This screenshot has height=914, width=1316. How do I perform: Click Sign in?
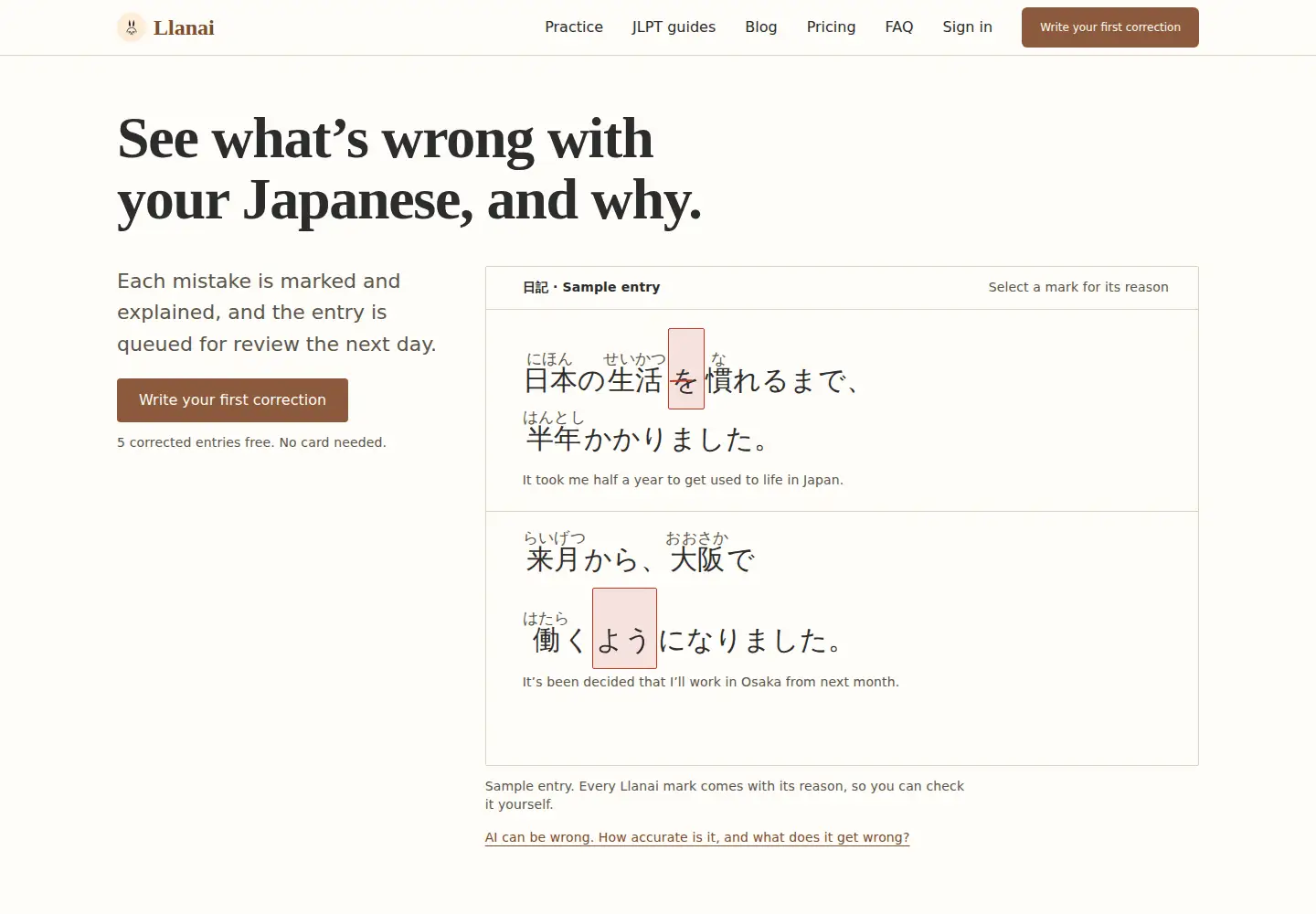(x=967, y=27)
